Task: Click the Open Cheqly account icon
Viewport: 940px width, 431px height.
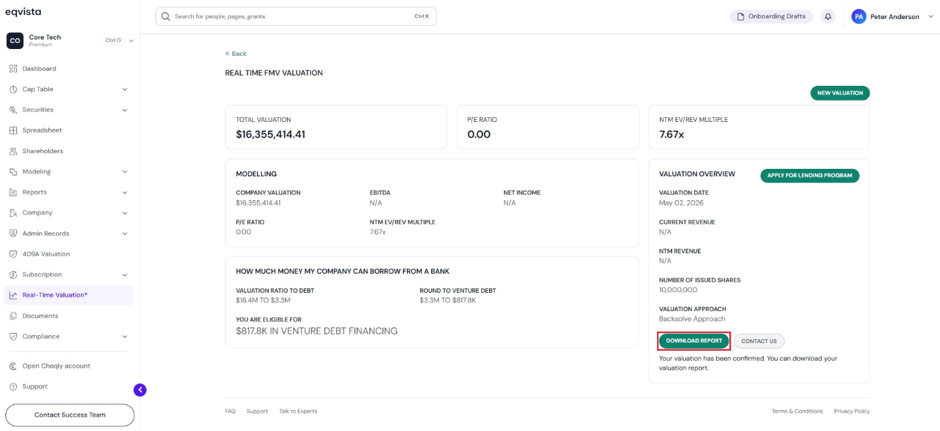Action: coord(13,366)
